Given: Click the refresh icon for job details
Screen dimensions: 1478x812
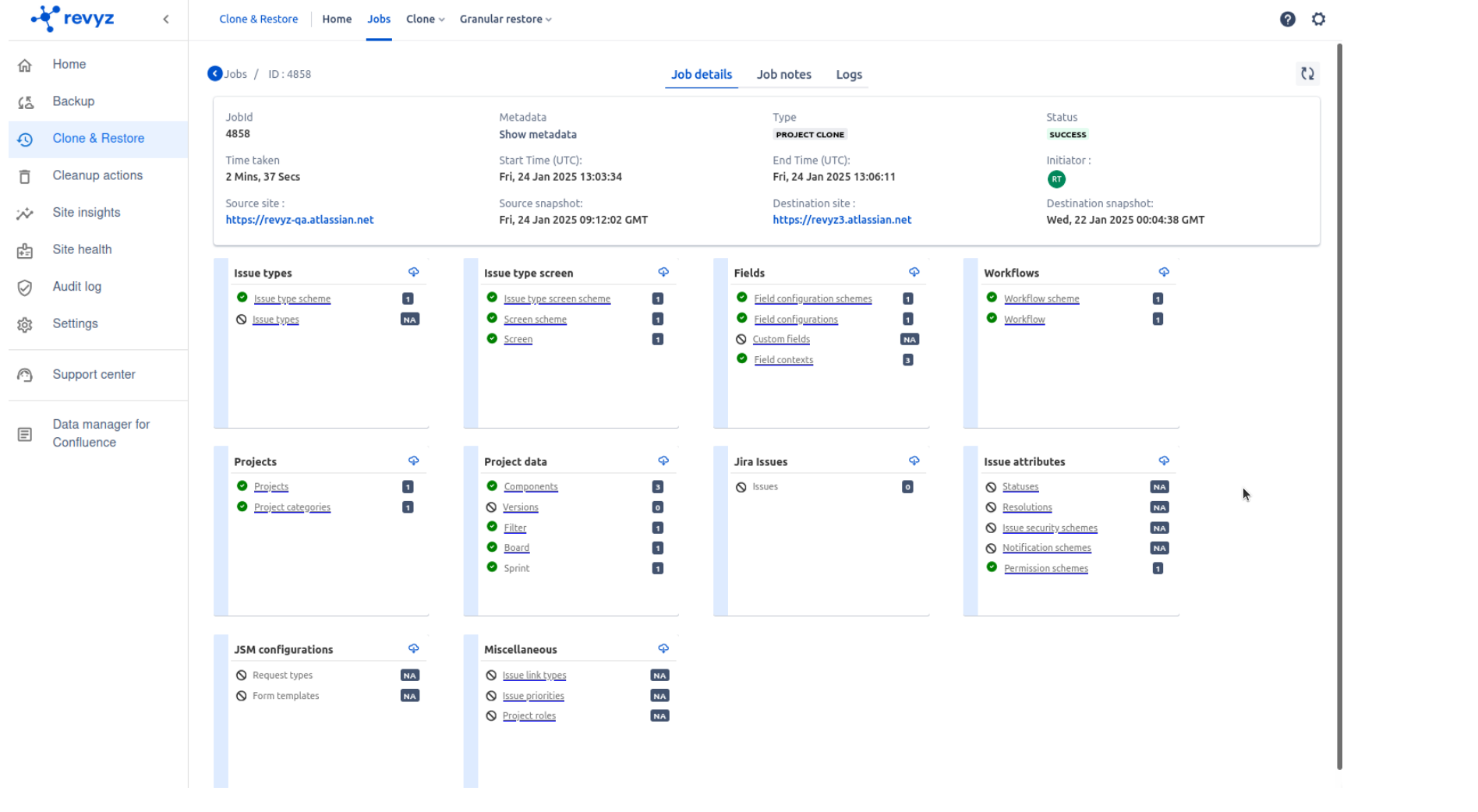Looking at the screenshot, I should point(1307,73).
